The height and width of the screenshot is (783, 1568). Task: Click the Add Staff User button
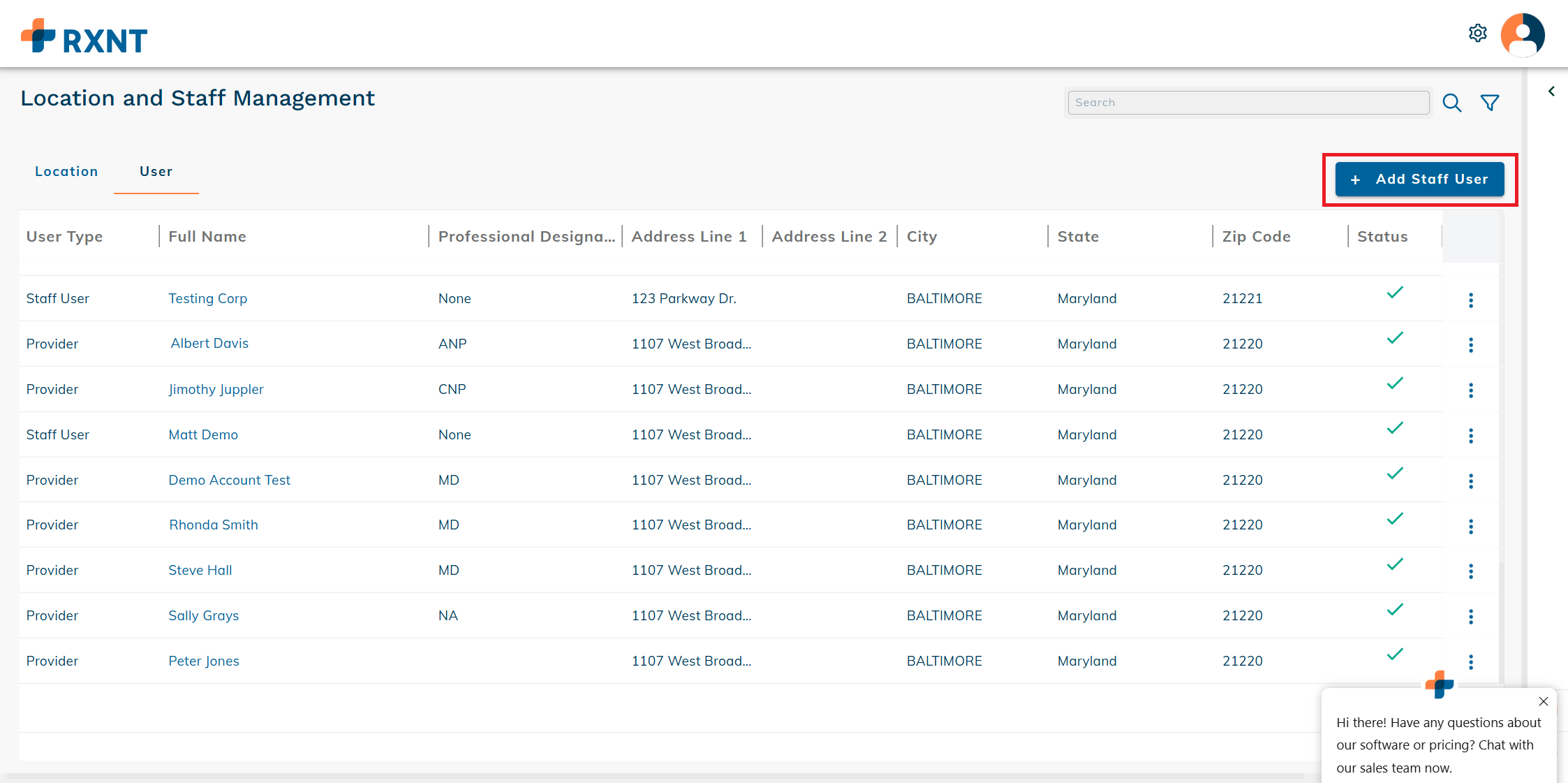point(1419,180)
